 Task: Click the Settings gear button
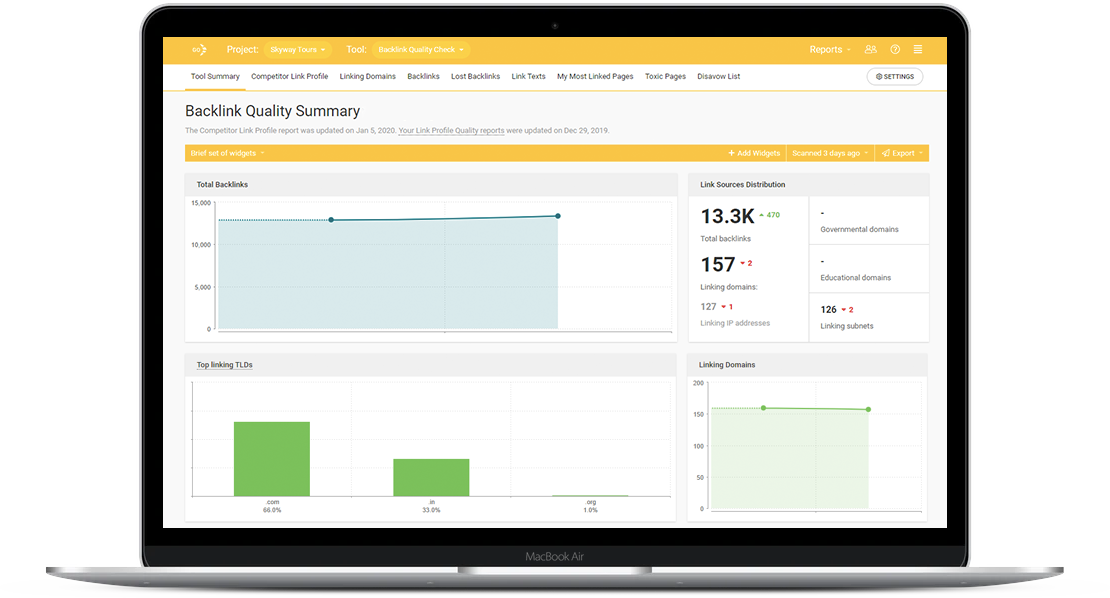[895, 76]
